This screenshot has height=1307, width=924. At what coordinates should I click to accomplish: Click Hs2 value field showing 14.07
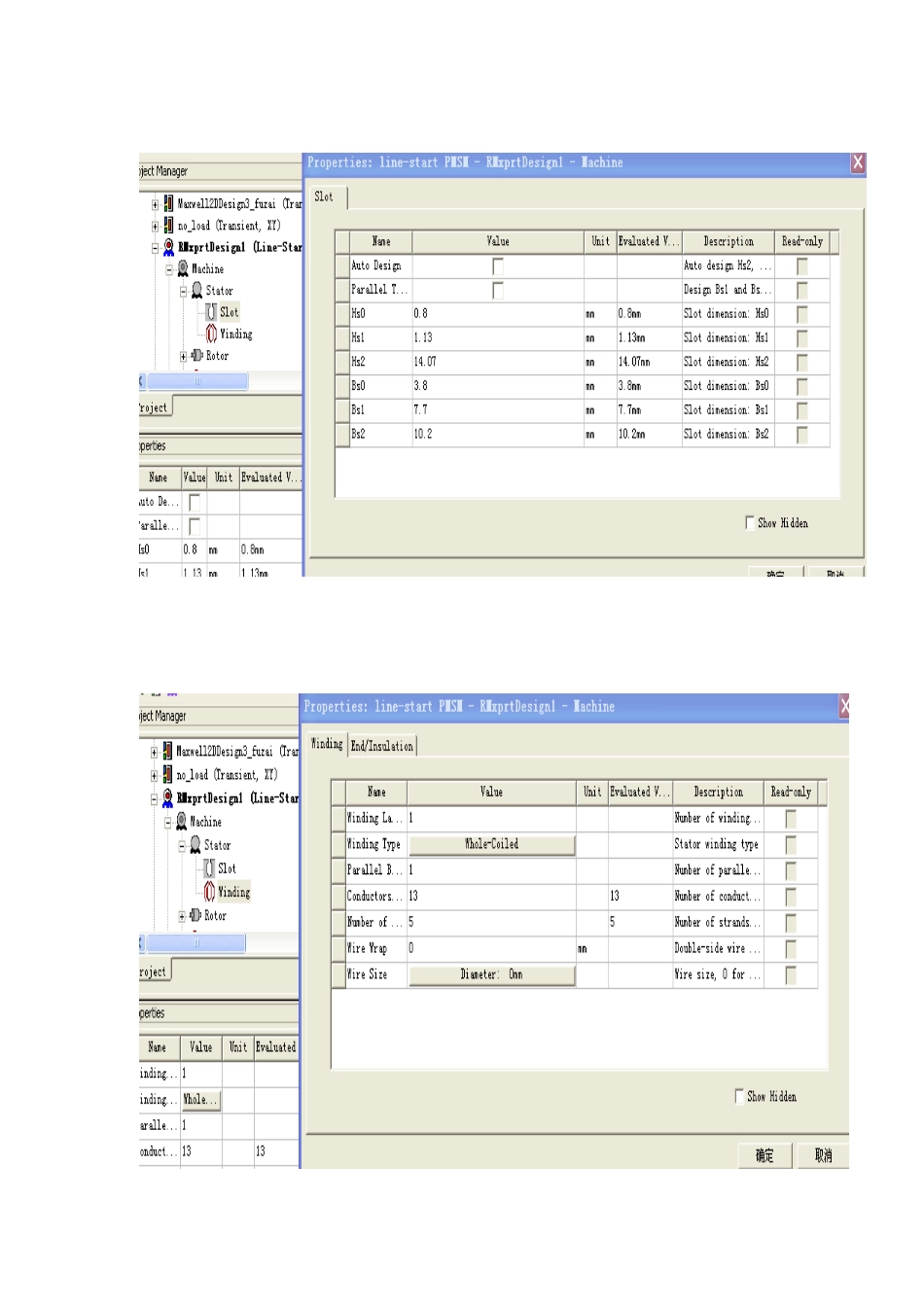coord(498,362)
